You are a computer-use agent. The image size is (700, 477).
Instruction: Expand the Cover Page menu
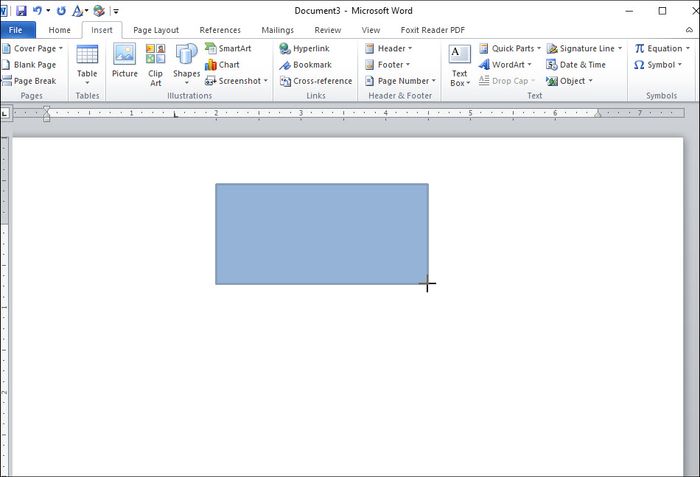[34, 48]
